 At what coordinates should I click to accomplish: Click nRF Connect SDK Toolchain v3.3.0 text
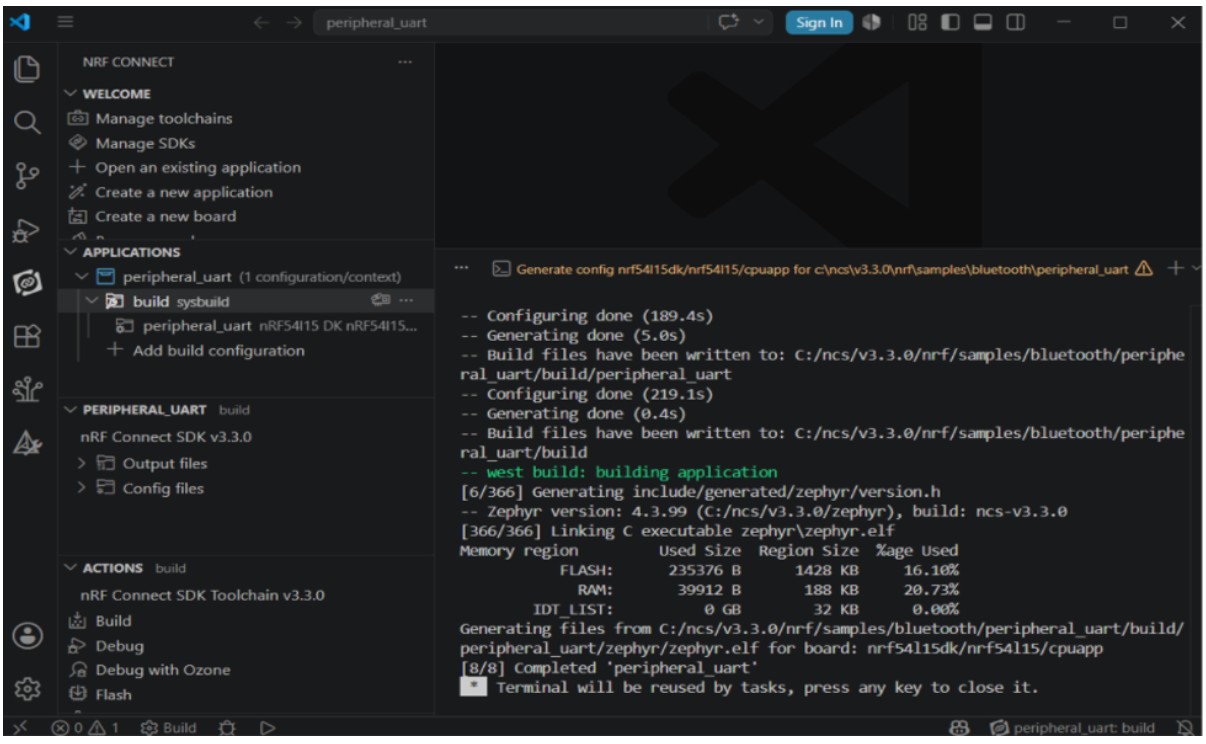[x=202, y=595]
